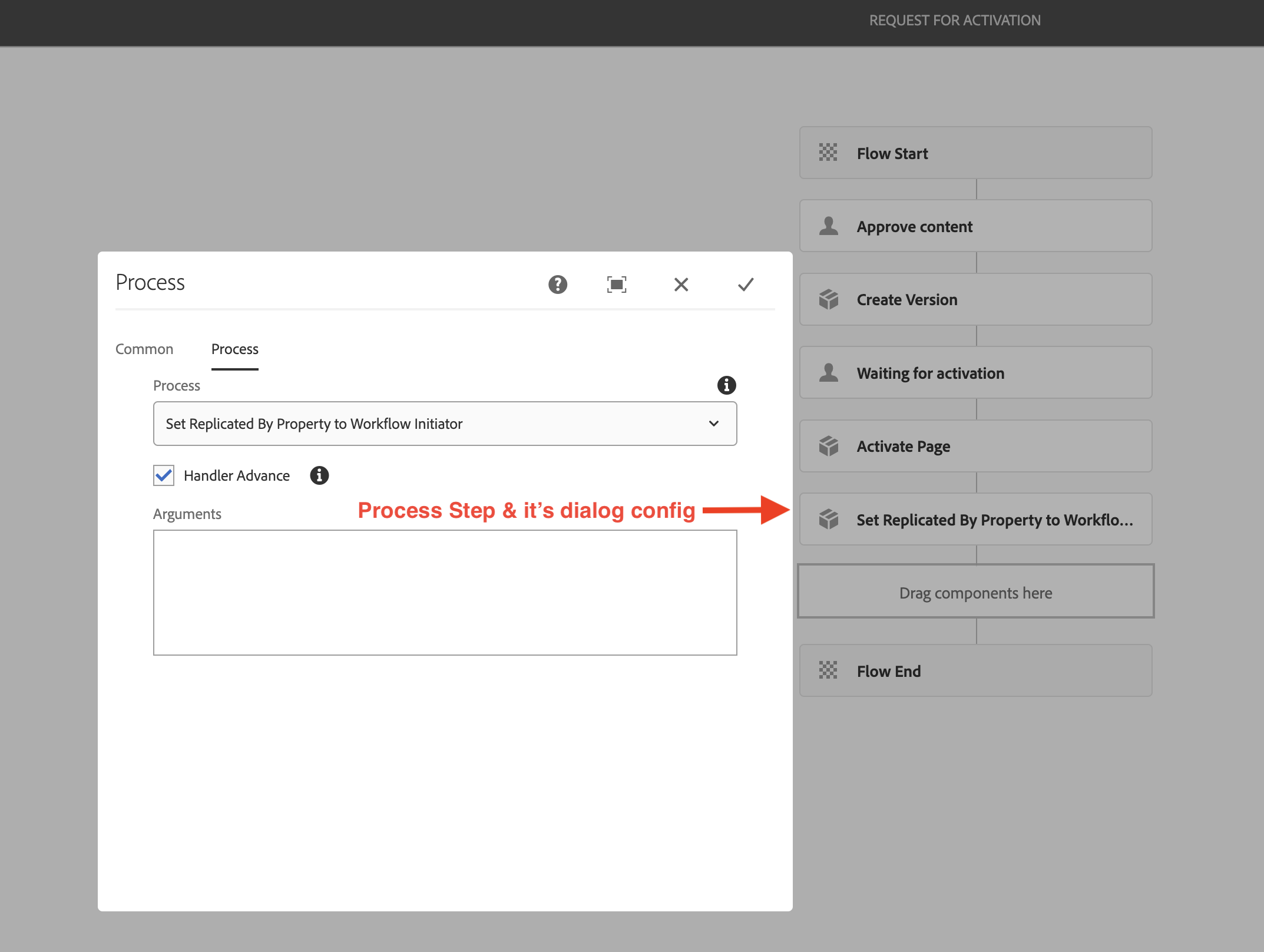
Task: Confirm dialog with the checkmark Done icon
Action: point(746,285)
